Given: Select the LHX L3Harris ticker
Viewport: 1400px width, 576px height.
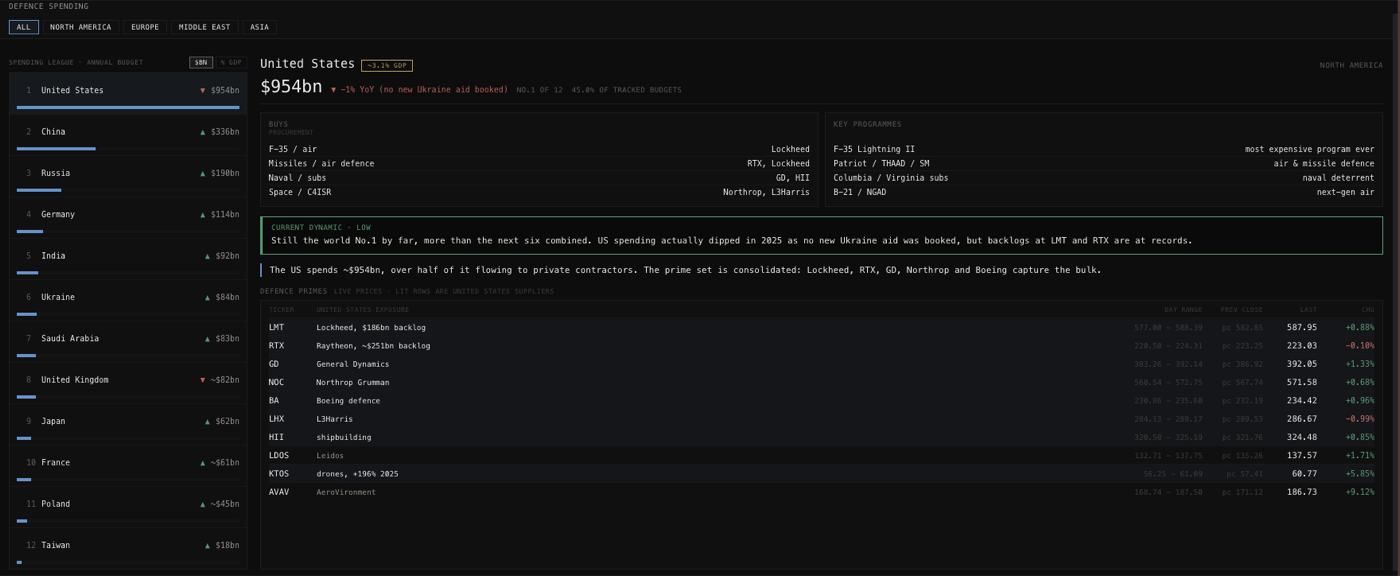Looking at the screenshot, I should pyautogui.click(x=822, y=419).
